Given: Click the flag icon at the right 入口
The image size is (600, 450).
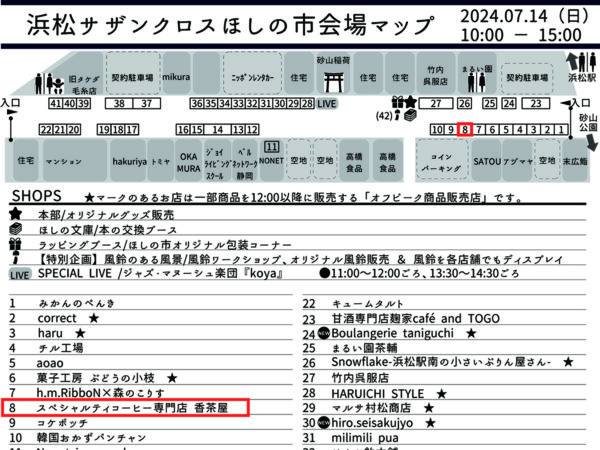Looking at the screenshot, I should click(x=566, y=103).
